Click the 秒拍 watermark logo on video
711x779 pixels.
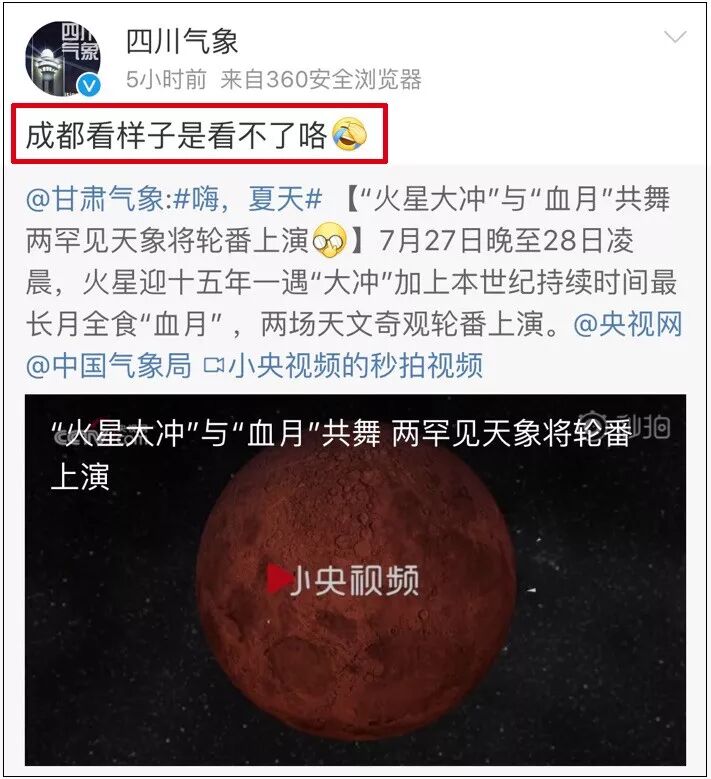coord(629,427)
